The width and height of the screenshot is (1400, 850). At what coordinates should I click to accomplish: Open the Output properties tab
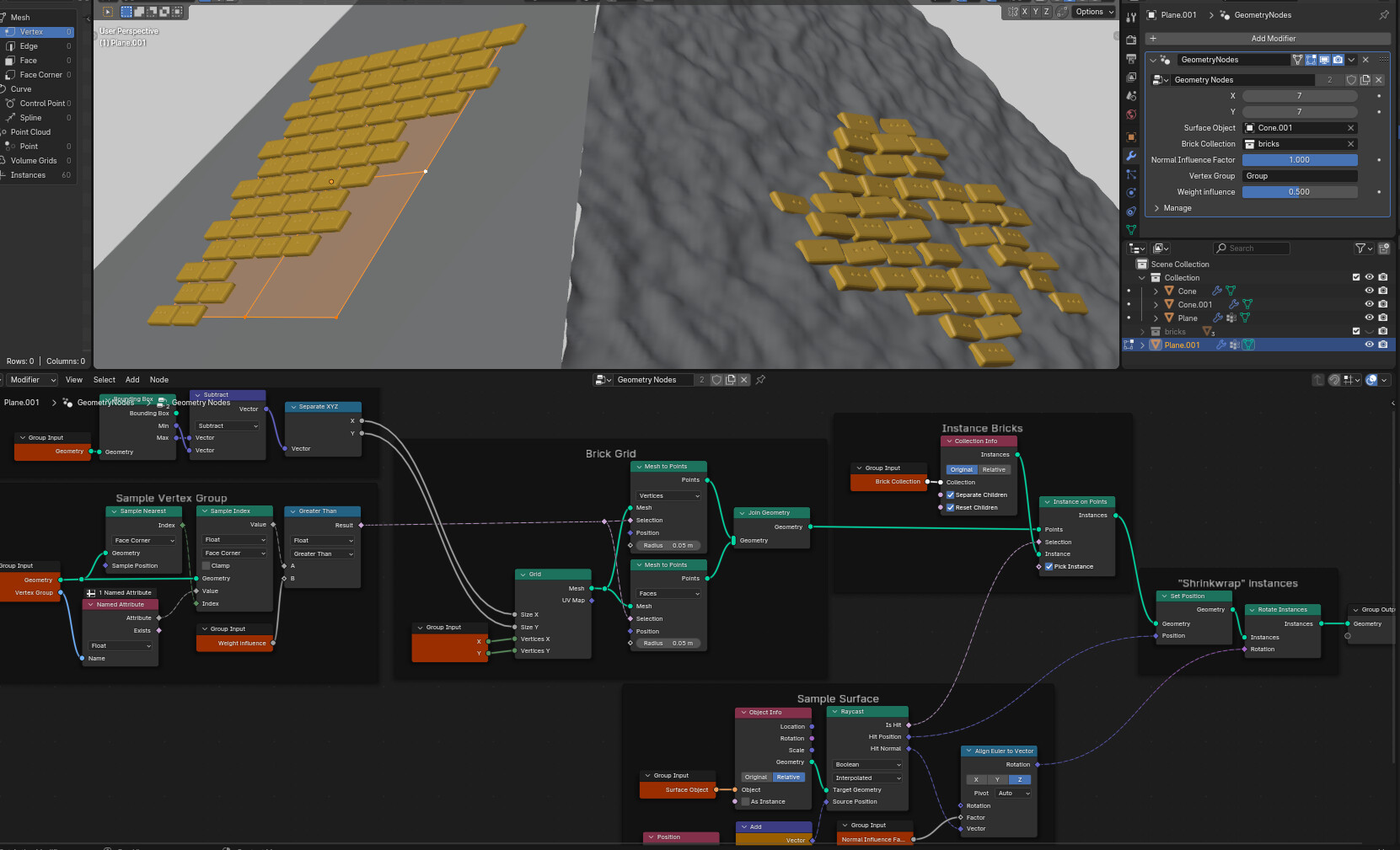click(1131, 58)
